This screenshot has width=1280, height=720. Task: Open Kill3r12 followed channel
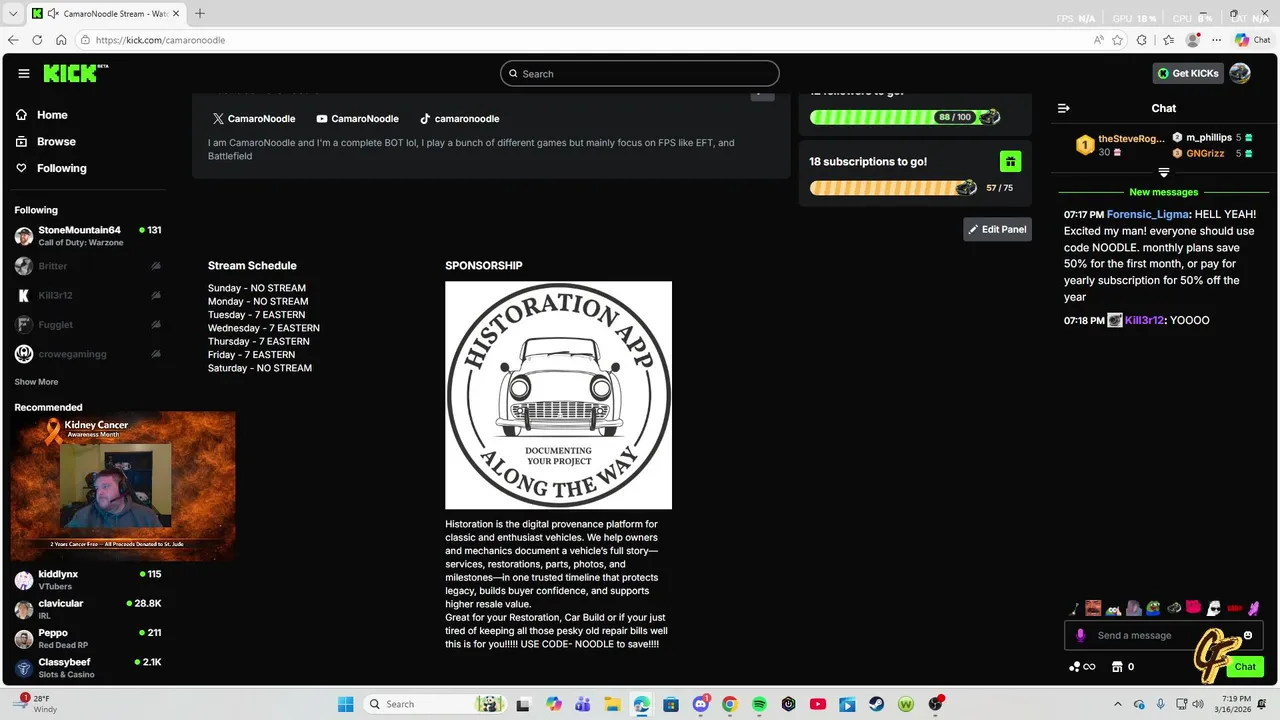tap(88, 295)
